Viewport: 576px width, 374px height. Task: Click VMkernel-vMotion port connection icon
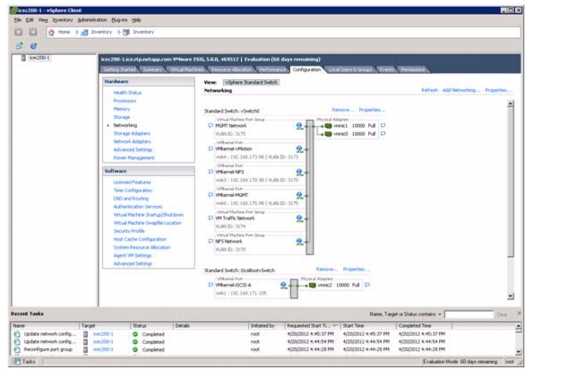(x=300, y=149)
